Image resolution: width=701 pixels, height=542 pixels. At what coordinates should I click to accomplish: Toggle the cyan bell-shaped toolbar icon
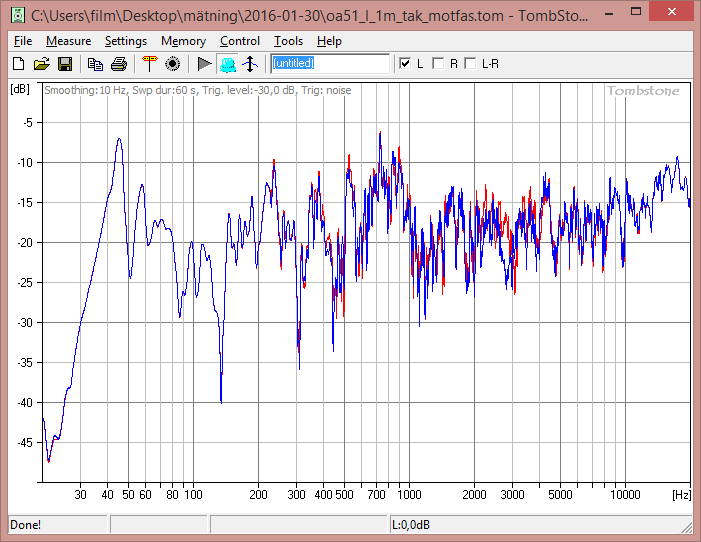coord(228,64)
